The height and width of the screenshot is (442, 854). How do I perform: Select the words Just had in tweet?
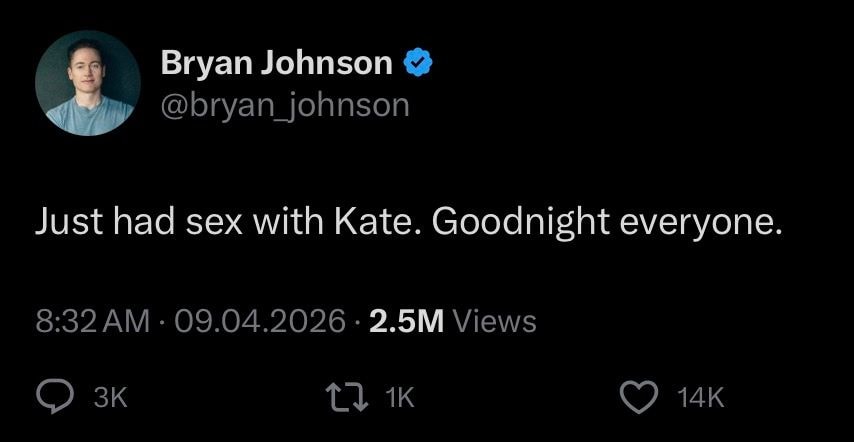[x=105, y=222]
